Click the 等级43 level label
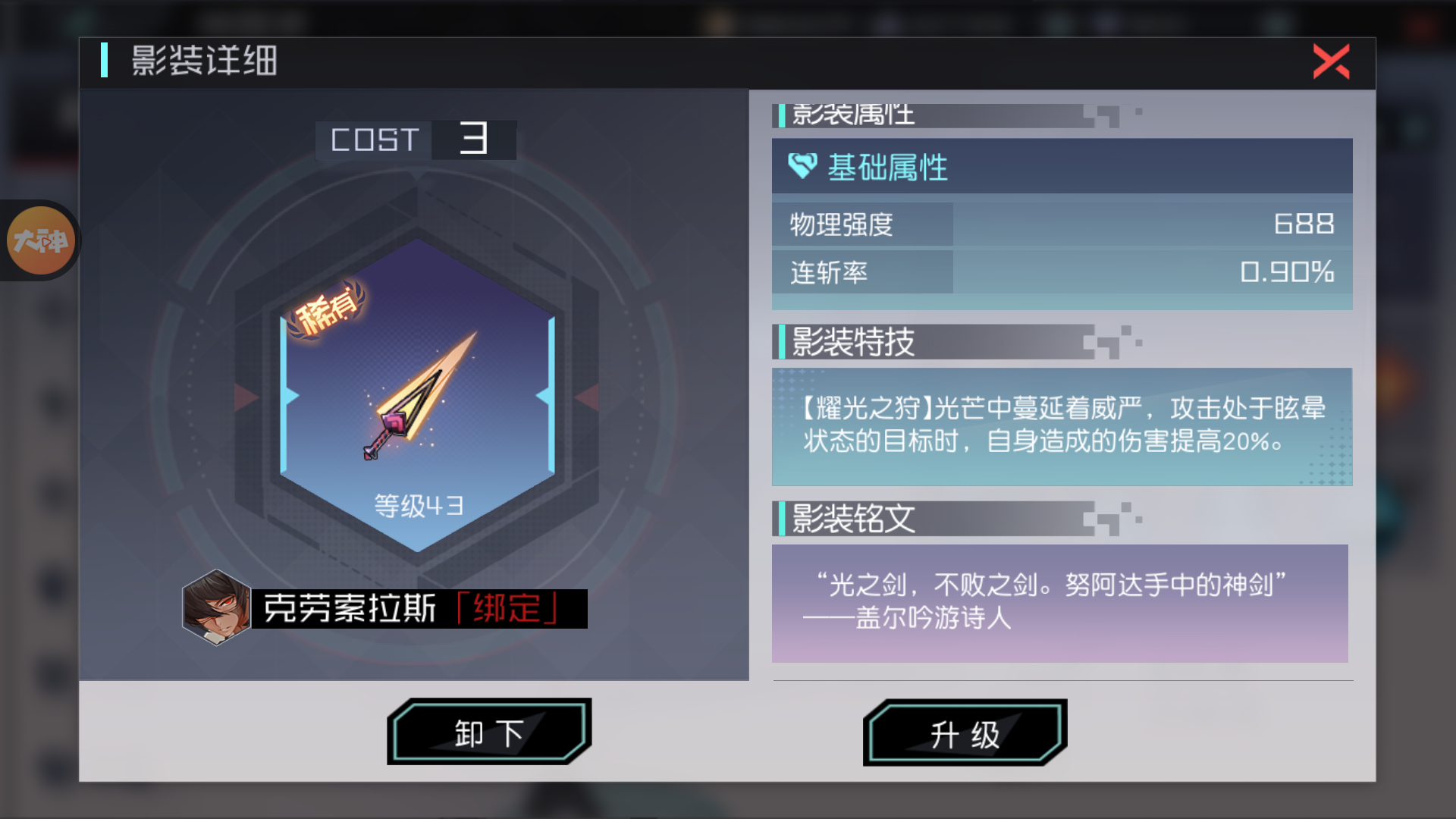 pyautogui.click(x=418, y=506)
